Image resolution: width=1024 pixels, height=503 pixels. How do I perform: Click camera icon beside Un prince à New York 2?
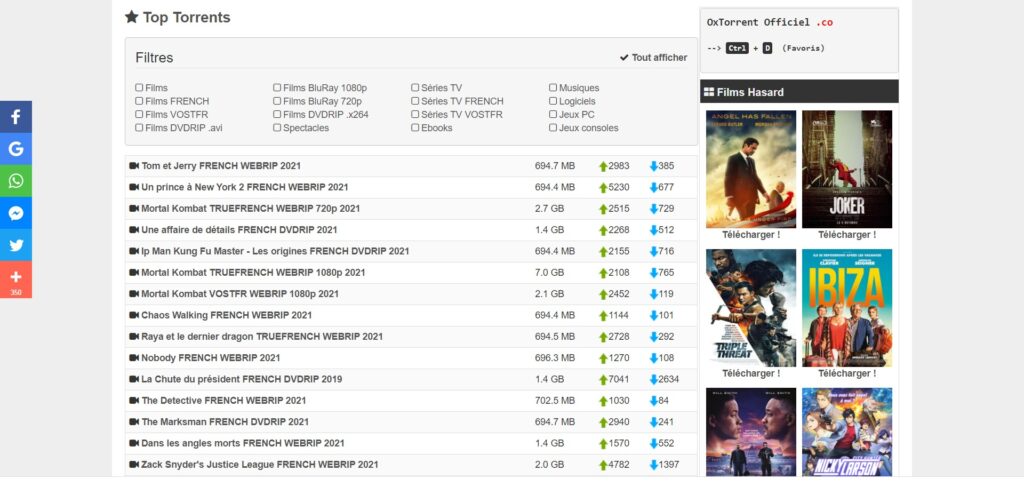point(134,187)
